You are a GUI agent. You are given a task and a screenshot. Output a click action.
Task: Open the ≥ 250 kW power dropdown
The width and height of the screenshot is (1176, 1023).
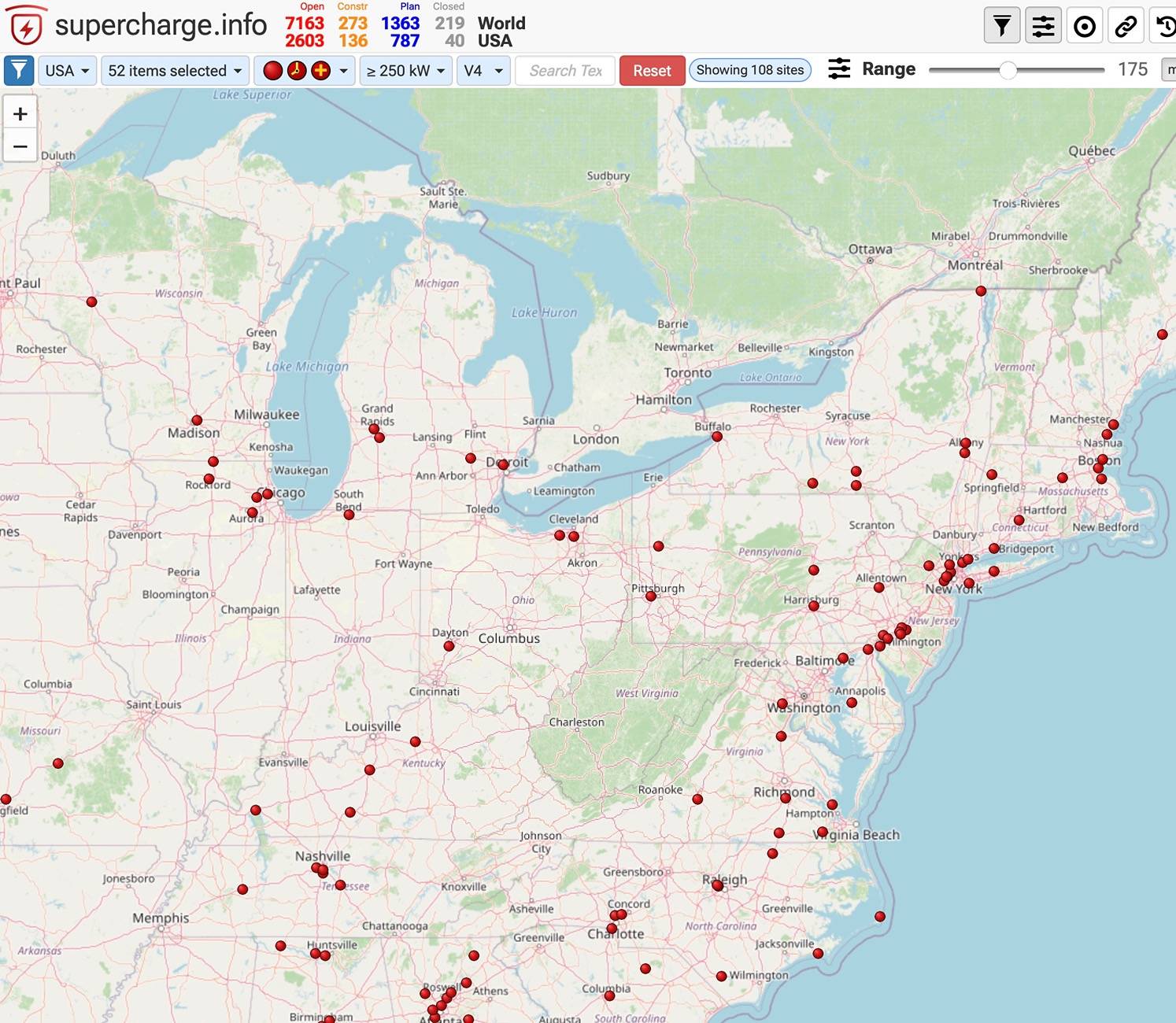pyautogui.click(x=405, y=70)
